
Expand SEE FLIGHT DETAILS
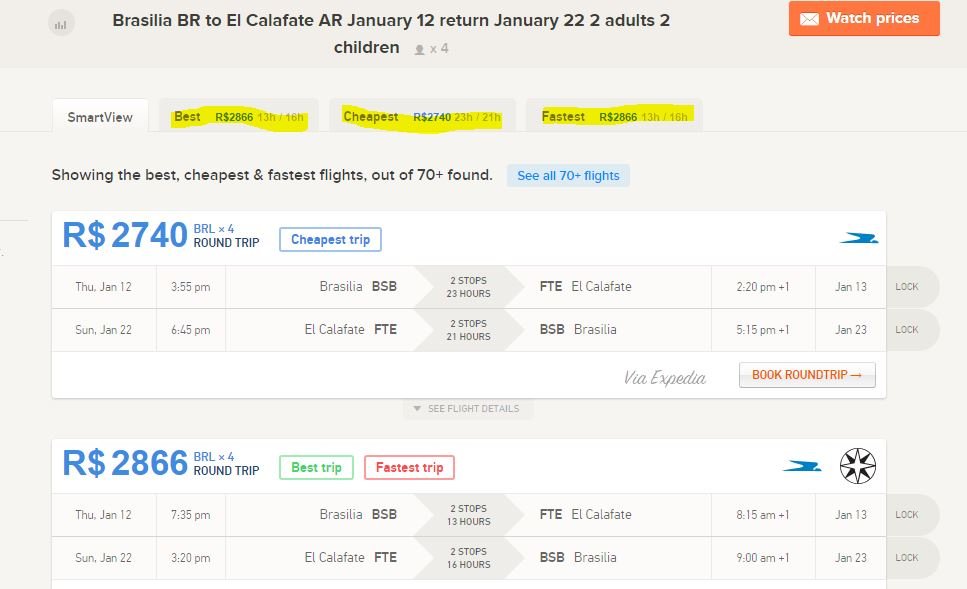tap(469, 409)
